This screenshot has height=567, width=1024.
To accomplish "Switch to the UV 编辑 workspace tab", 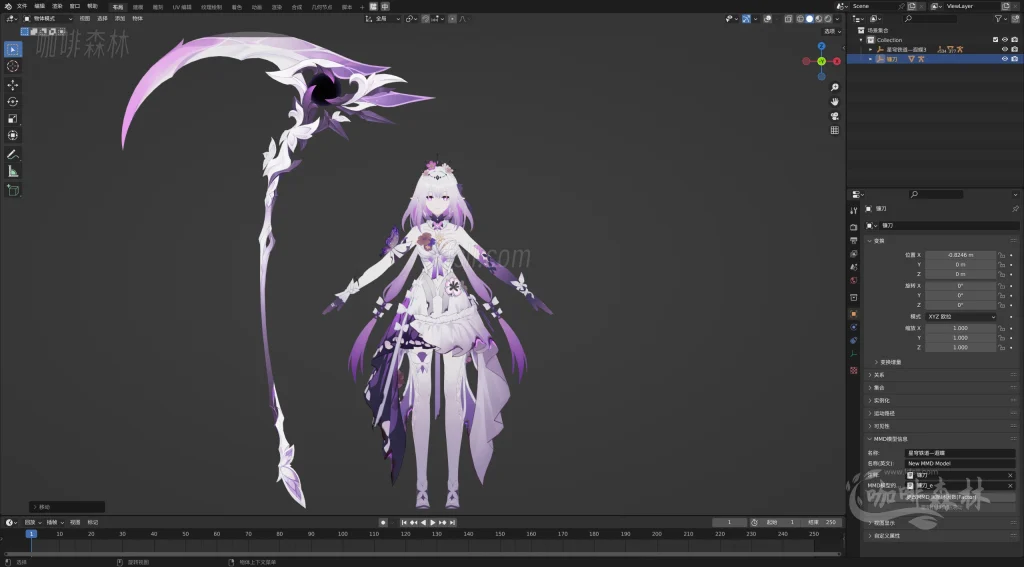I will point(182,7).
